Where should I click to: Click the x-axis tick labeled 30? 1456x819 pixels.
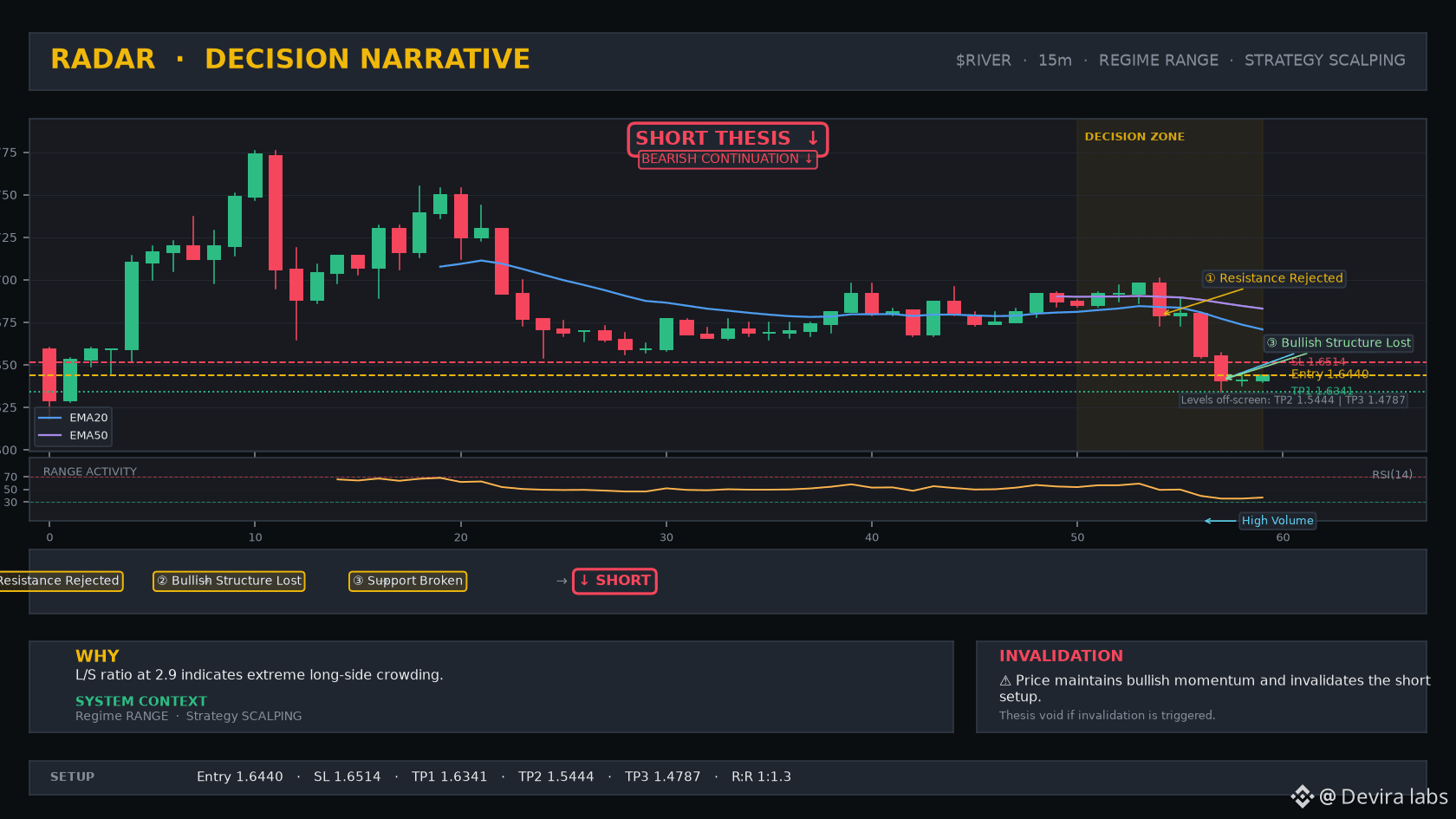click(666, 537)
